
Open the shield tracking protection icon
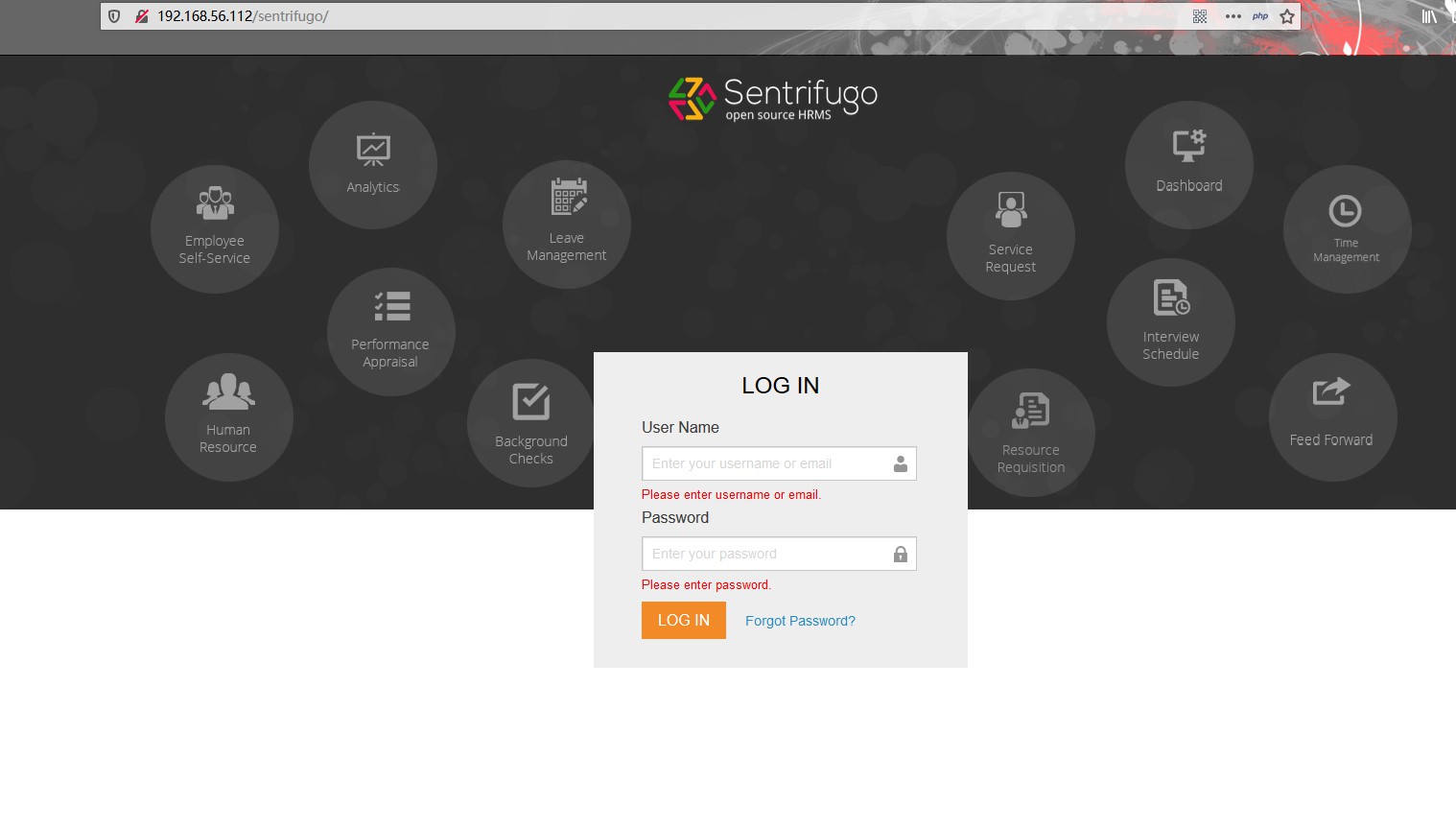pos(114,16)
